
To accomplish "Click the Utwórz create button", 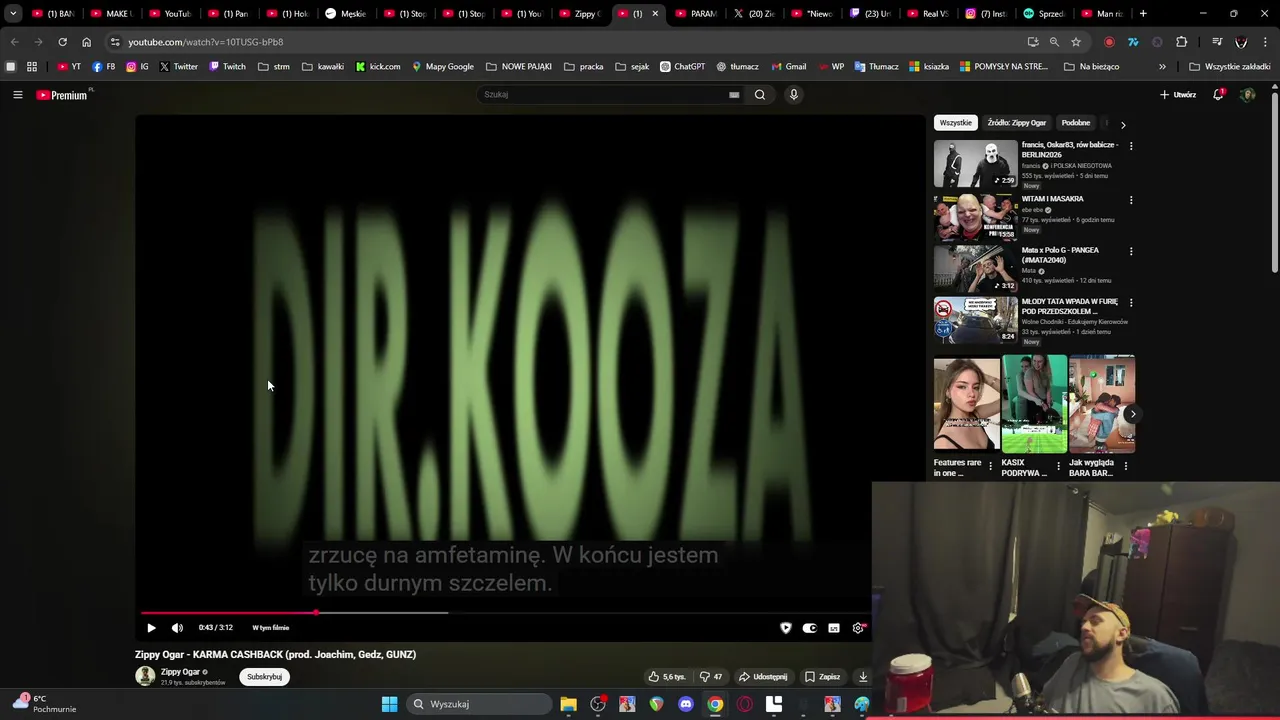I will click(x=1178, y=95).
